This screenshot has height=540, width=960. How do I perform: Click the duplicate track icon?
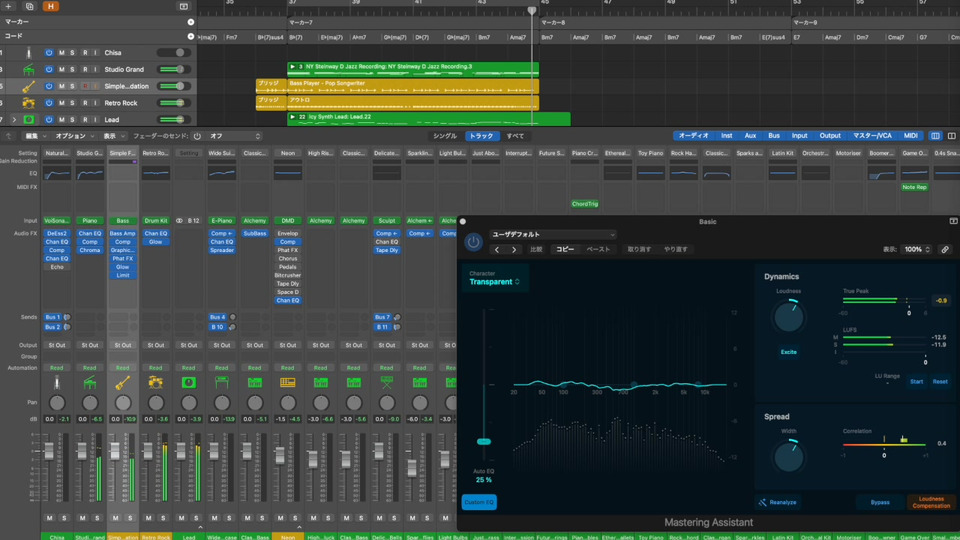click(29, 6)
